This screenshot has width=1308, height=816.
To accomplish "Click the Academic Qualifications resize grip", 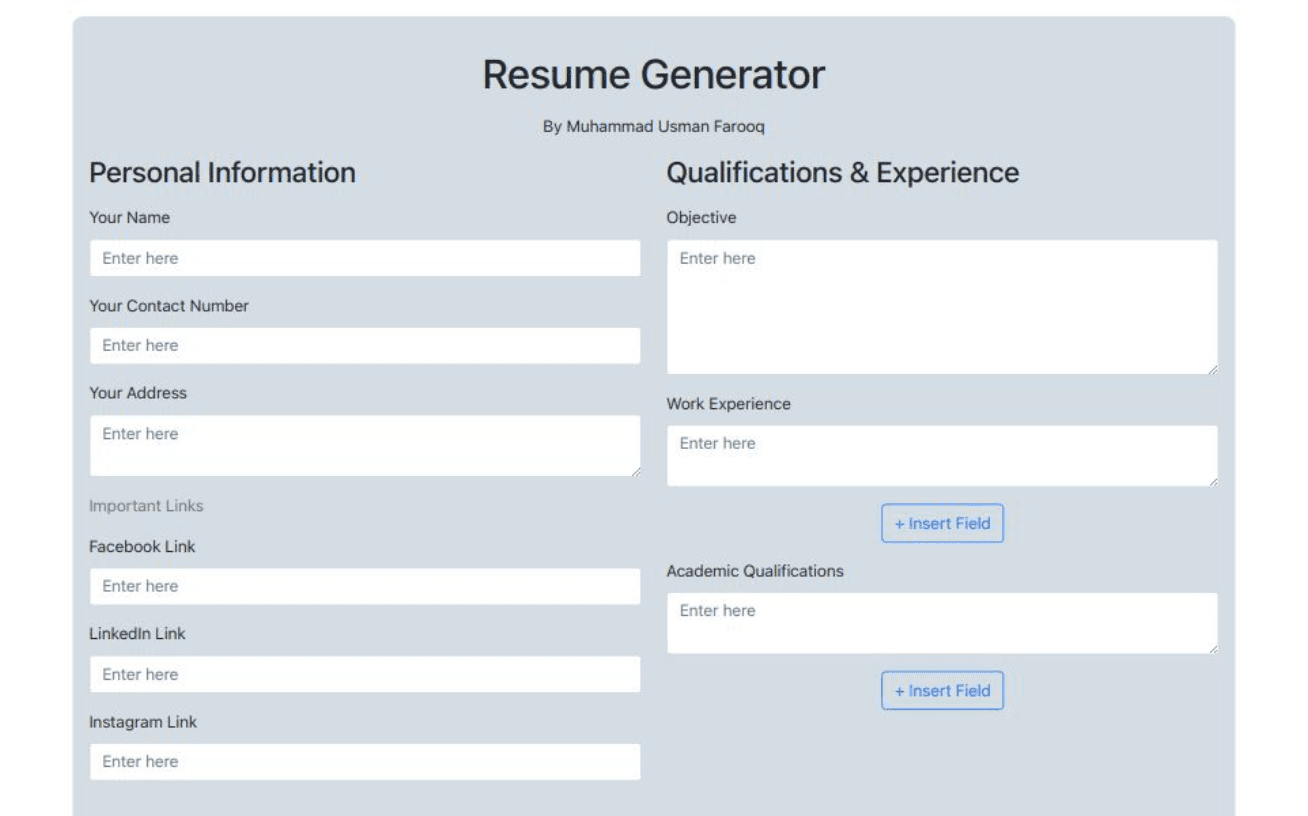I will [x=1212, y=649].
